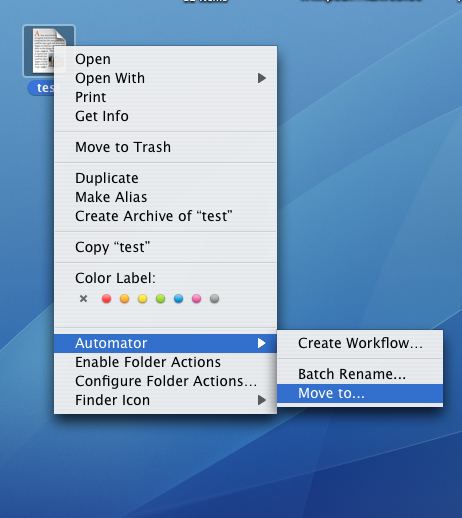The image size is (462, 518).
Task: Apply the yellow color label
Action: (x=142, y=299)
